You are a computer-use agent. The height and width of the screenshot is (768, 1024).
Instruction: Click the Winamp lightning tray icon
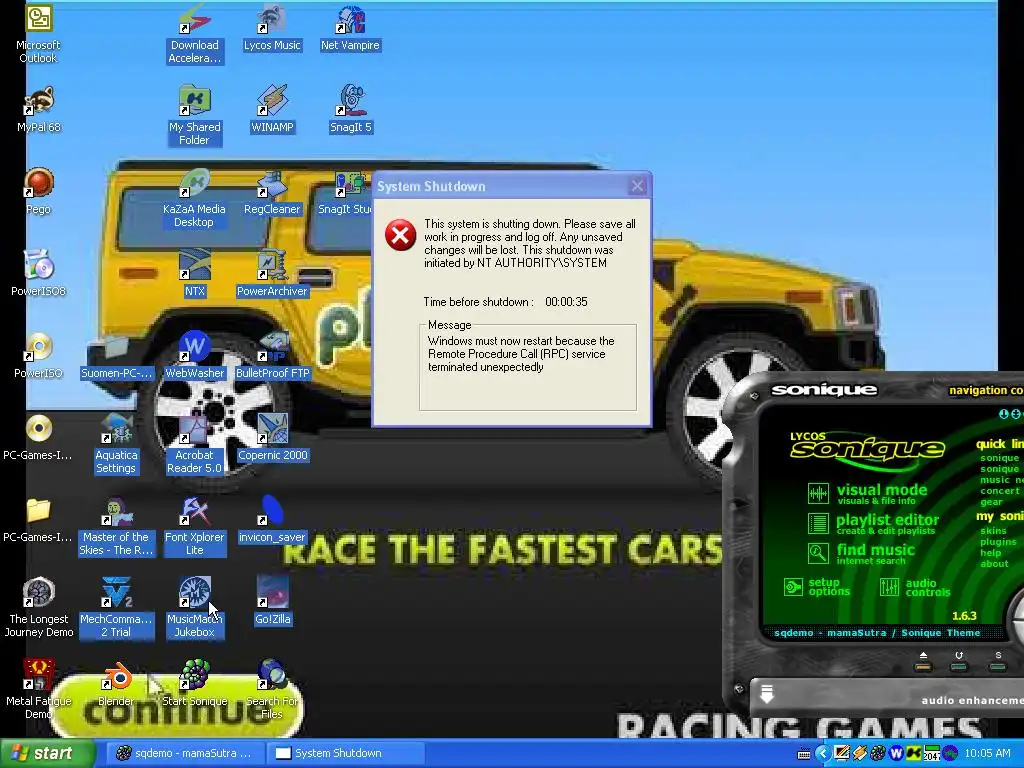click(x=859, y=754)
